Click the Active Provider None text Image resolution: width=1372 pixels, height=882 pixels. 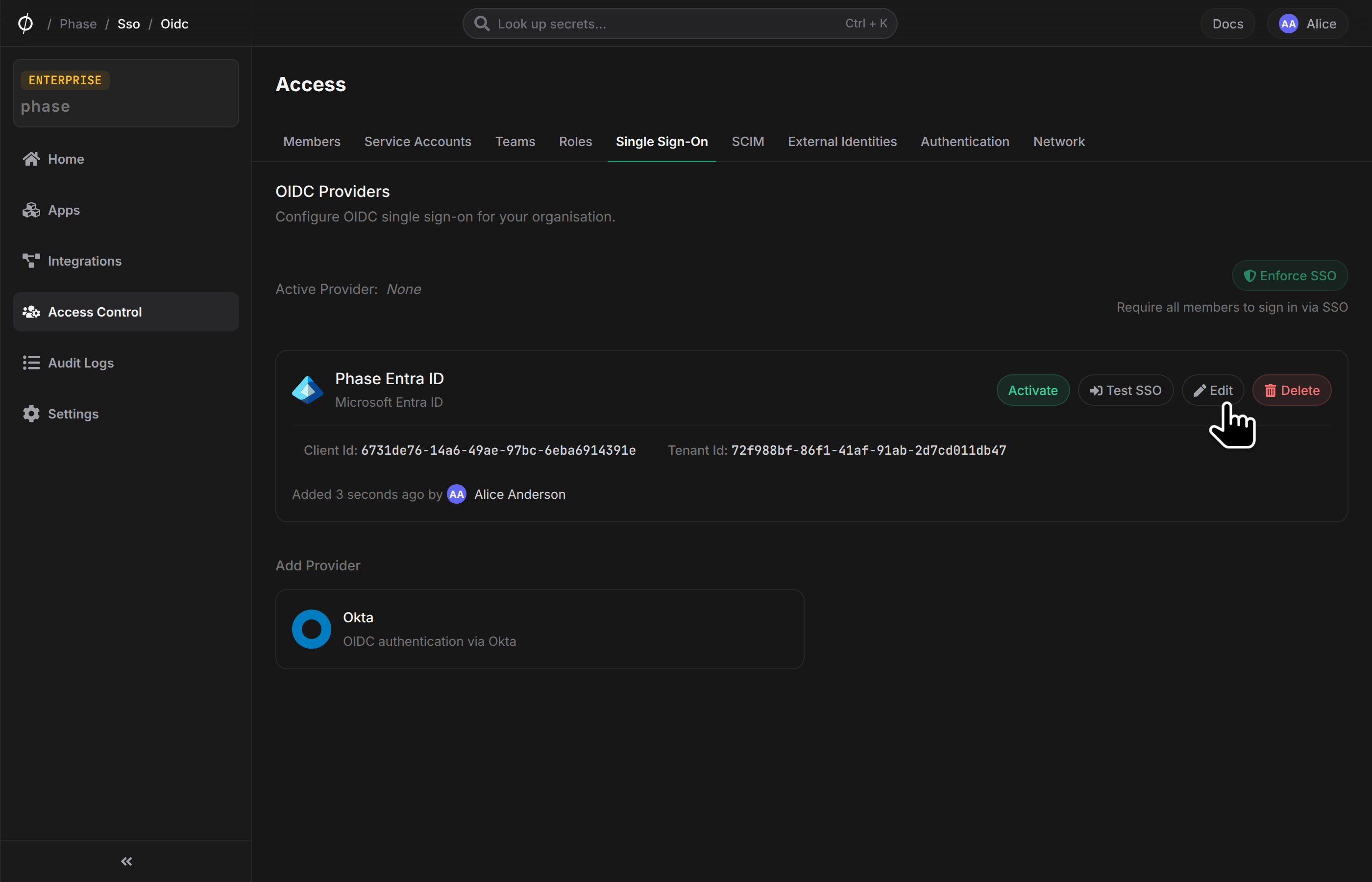[403, 289]
